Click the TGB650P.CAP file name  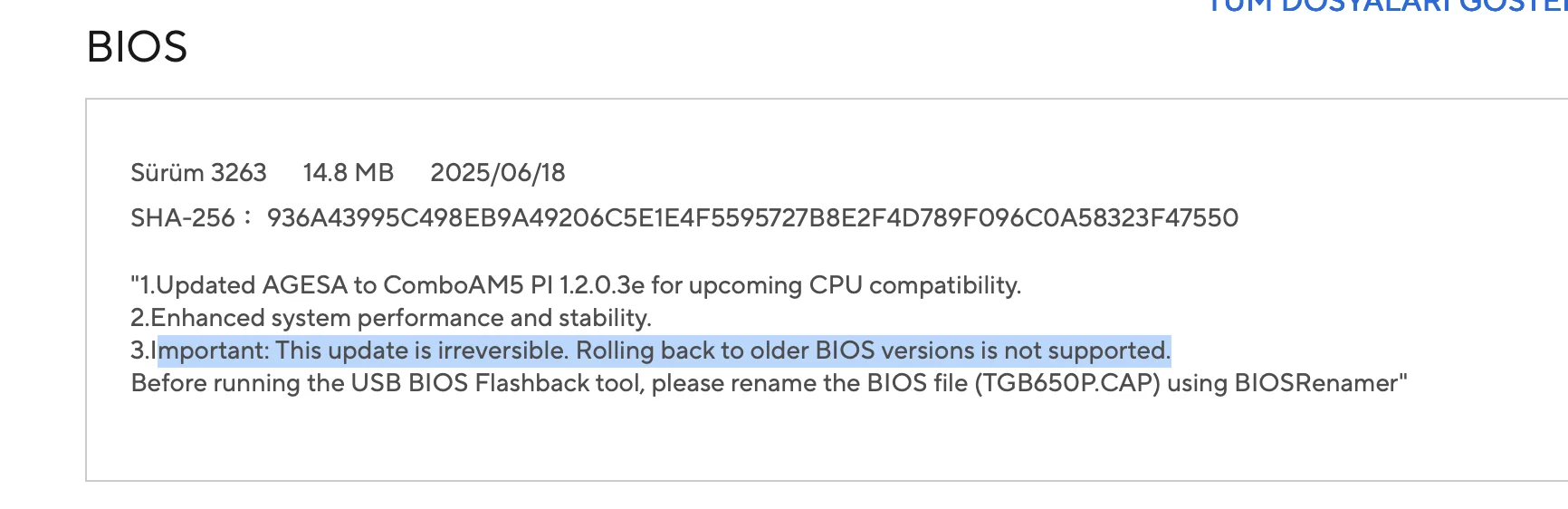tap(1067, 383)
